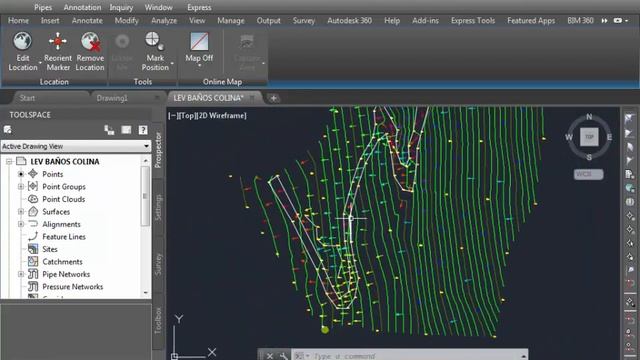Open the Home ribbon tab

click(18, 20)
